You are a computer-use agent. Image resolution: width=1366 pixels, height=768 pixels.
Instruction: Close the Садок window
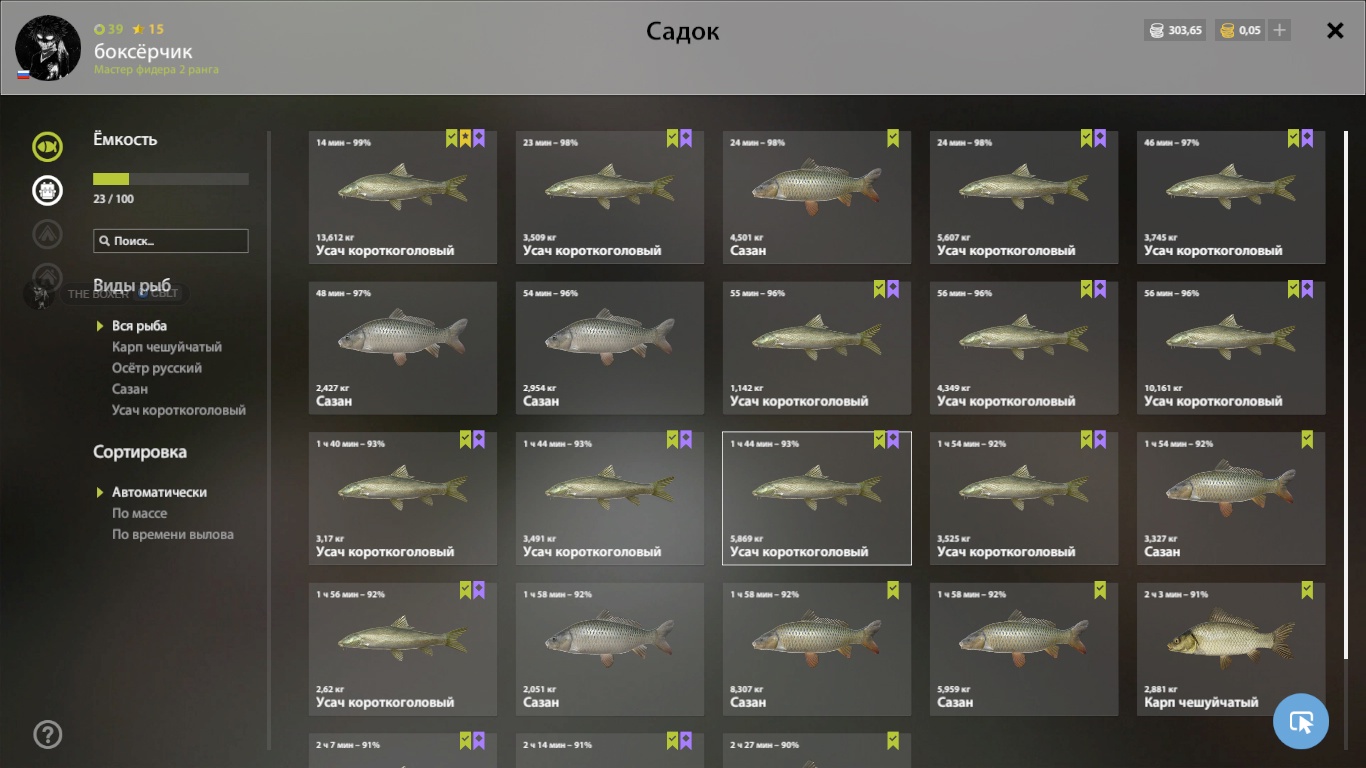click(1335, 31)
